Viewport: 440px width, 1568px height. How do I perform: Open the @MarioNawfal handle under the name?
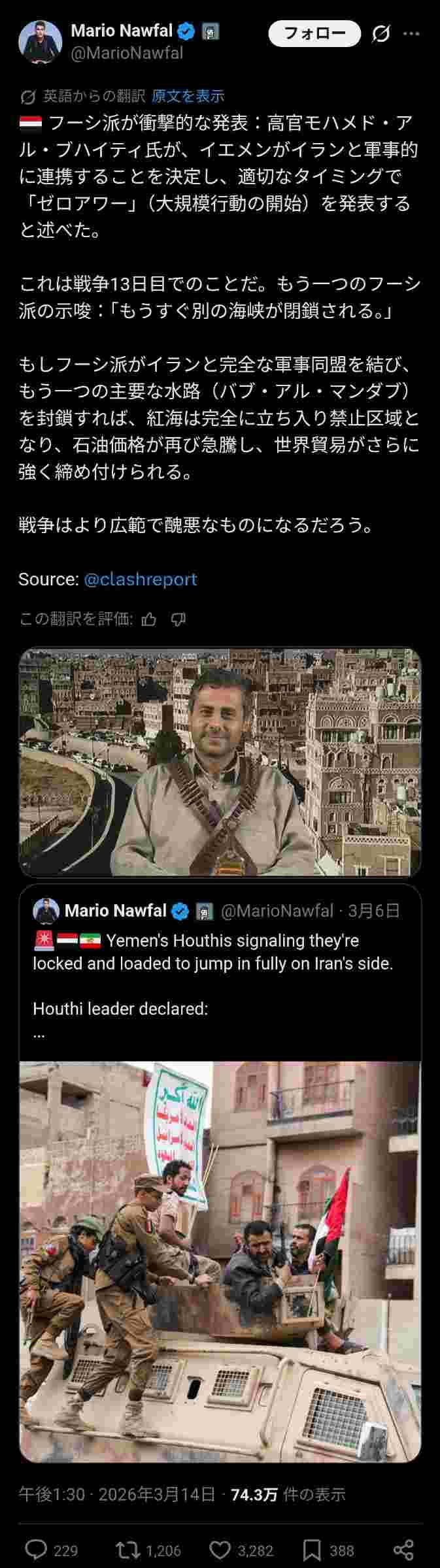click(x=127, y=53)
